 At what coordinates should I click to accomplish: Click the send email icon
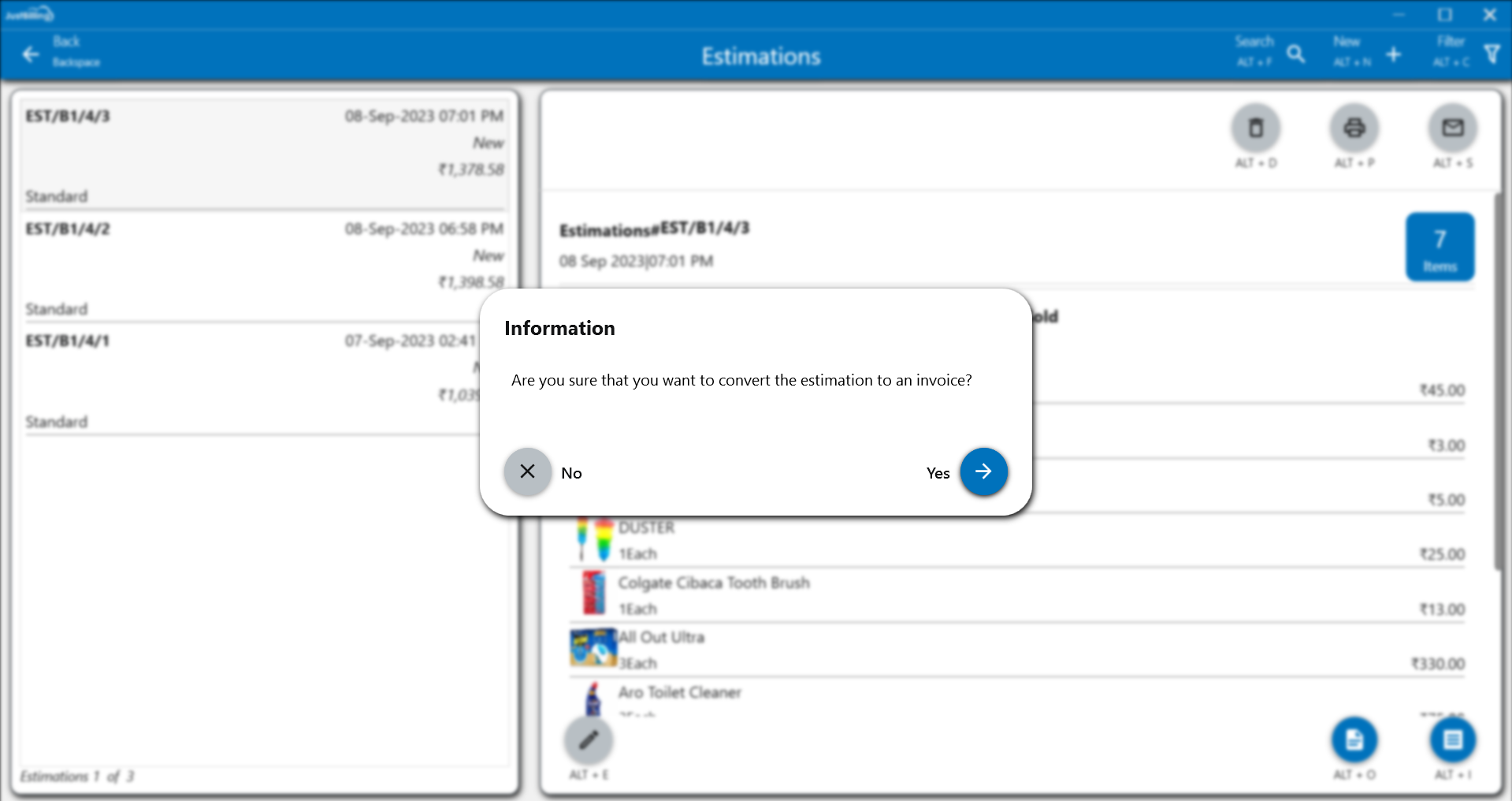click(x=1452, y=128)
